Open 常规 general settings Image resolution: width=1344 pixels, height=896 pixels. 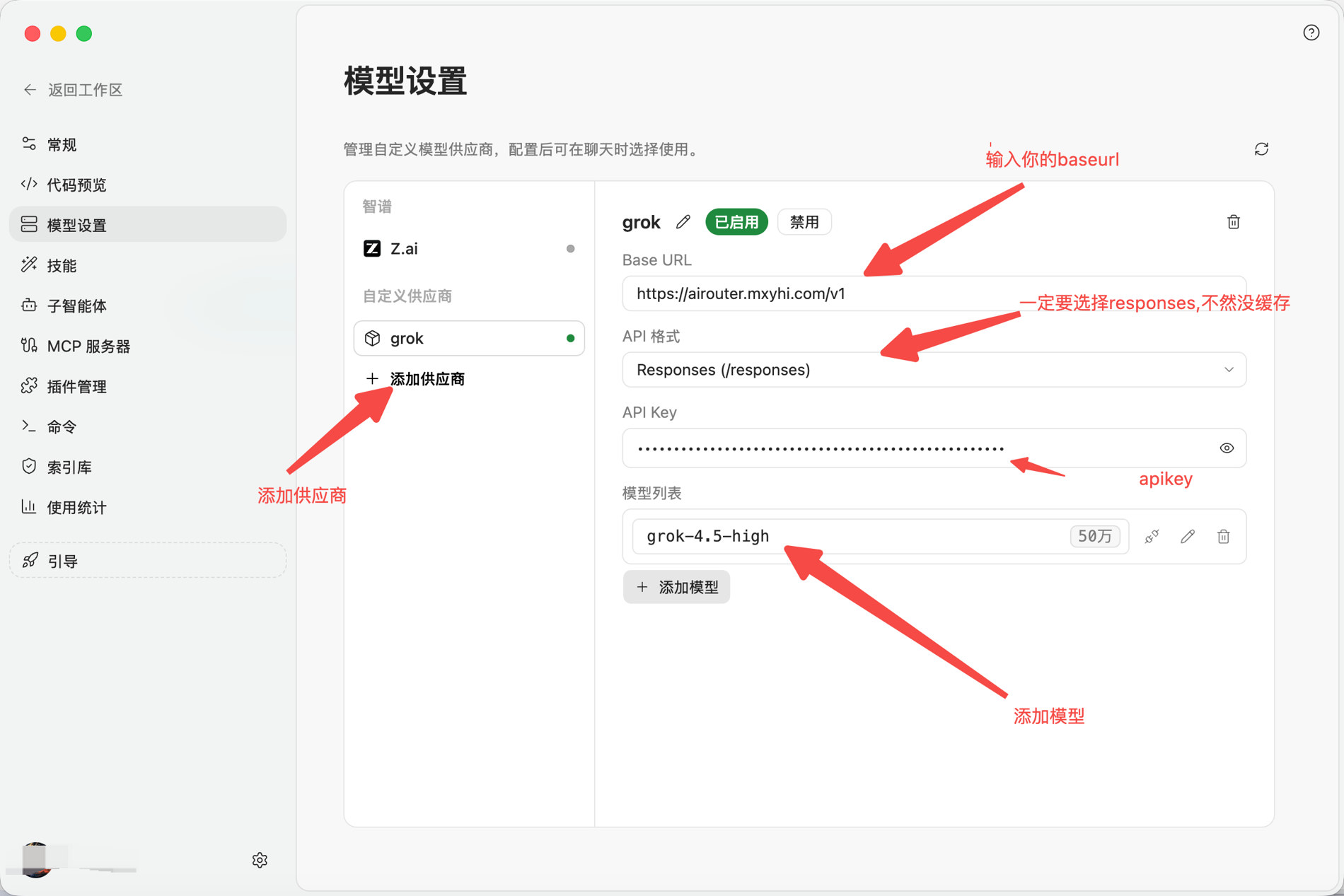[x=147, y=144]
